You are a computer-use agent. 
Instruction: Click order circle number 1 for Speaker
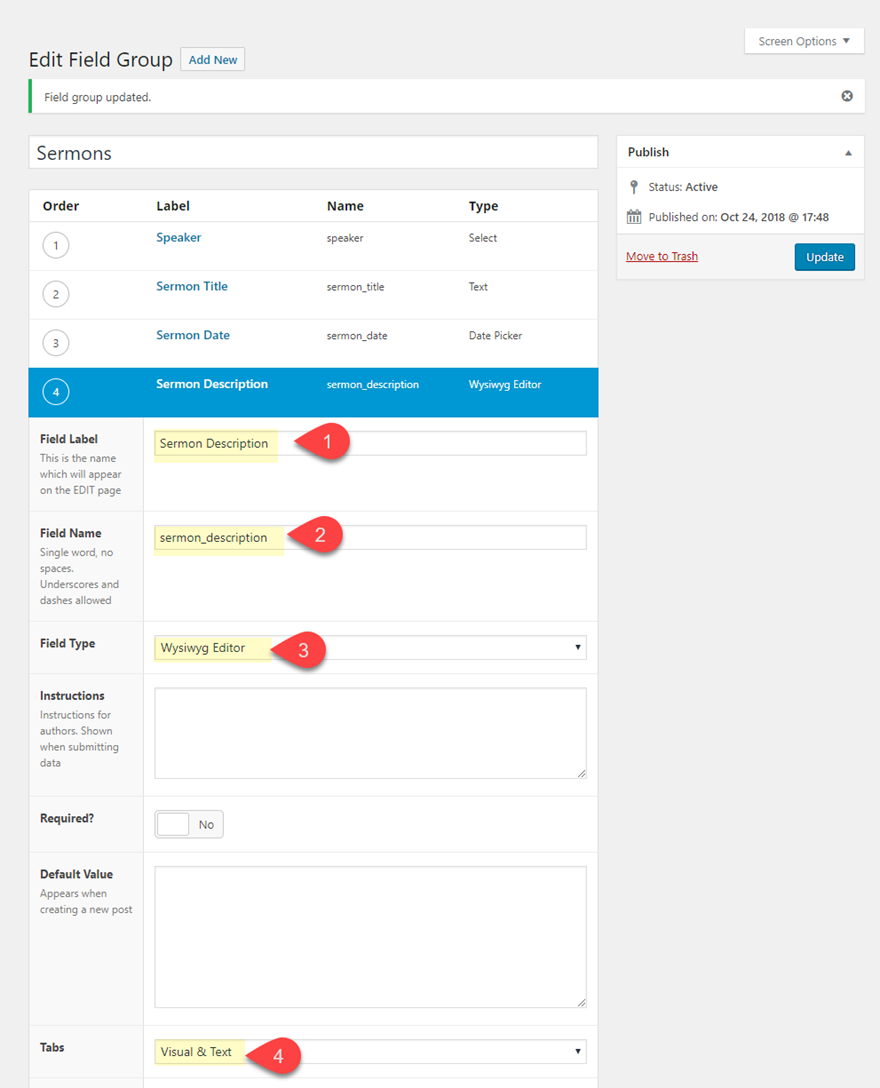point(56,246)
